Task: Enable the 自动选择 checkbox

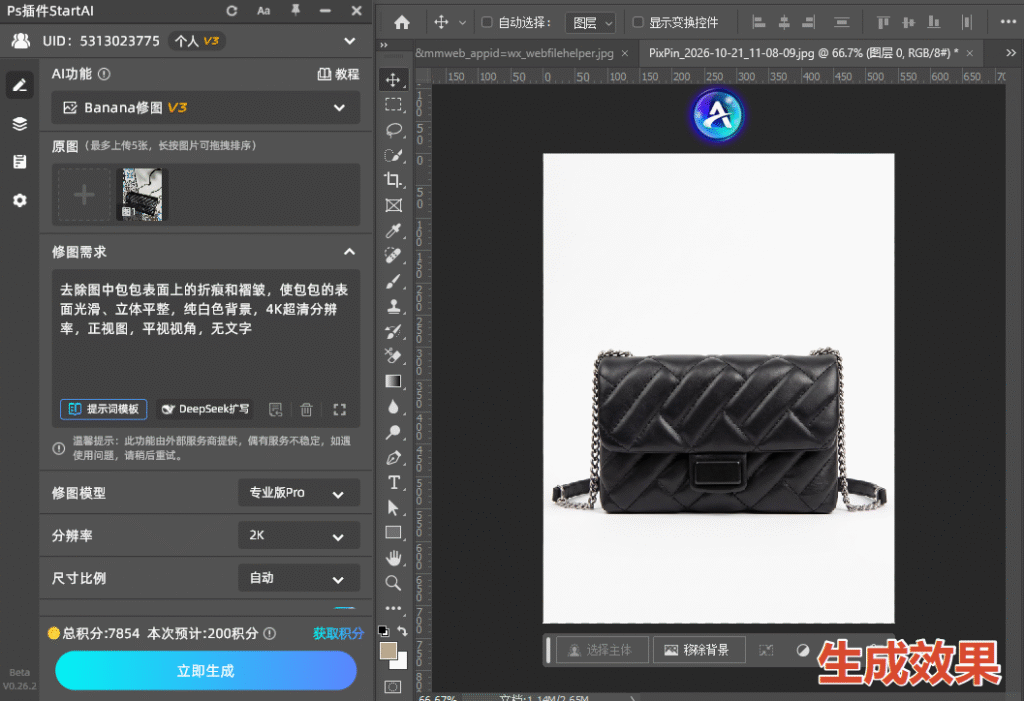Action: pos(487,22)
